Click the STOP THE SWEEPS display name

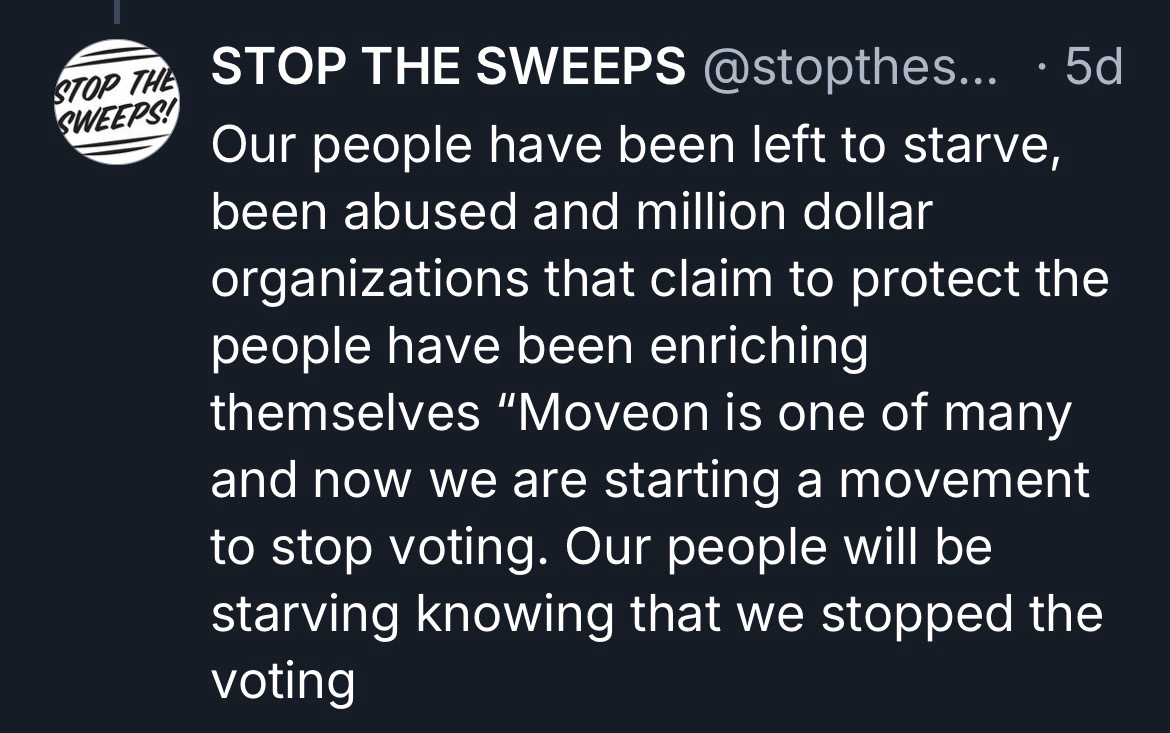[x=448, y=69]
